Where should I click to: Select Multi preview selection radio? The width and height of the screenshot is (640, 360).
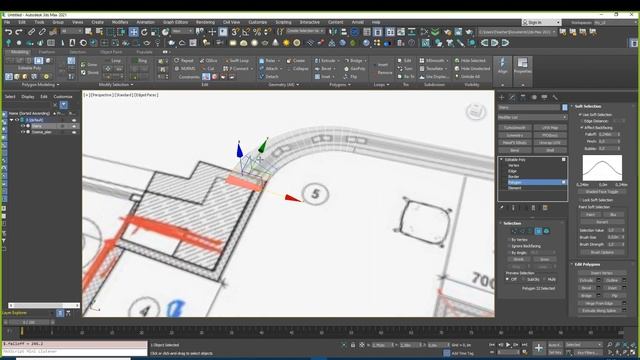(x=544, y=279)
